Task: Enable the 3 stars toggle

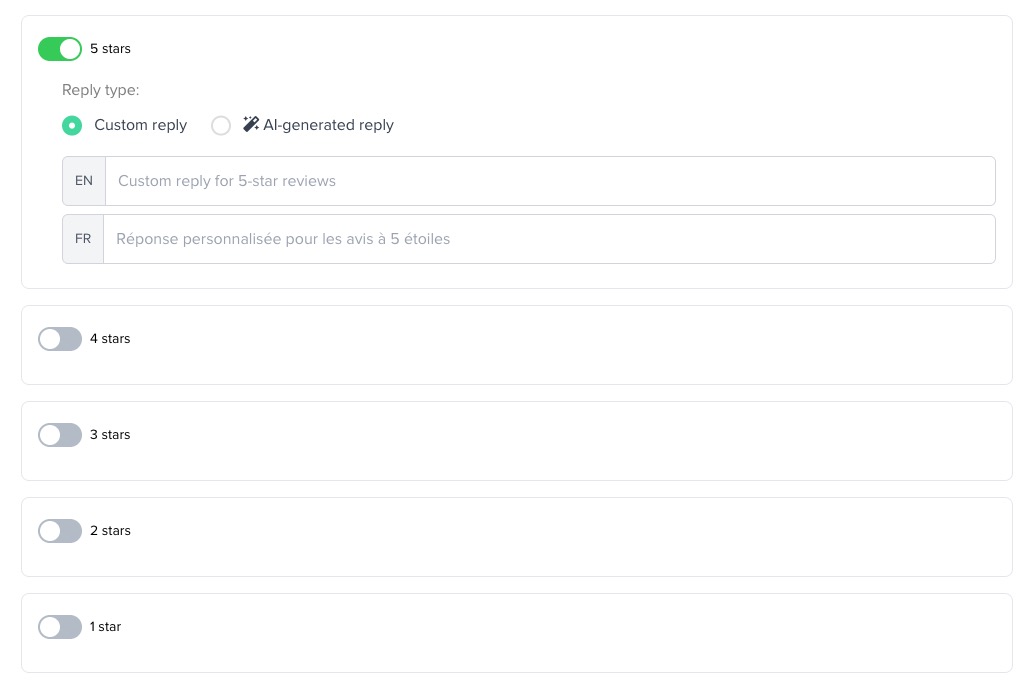Action: pos(60,435)
